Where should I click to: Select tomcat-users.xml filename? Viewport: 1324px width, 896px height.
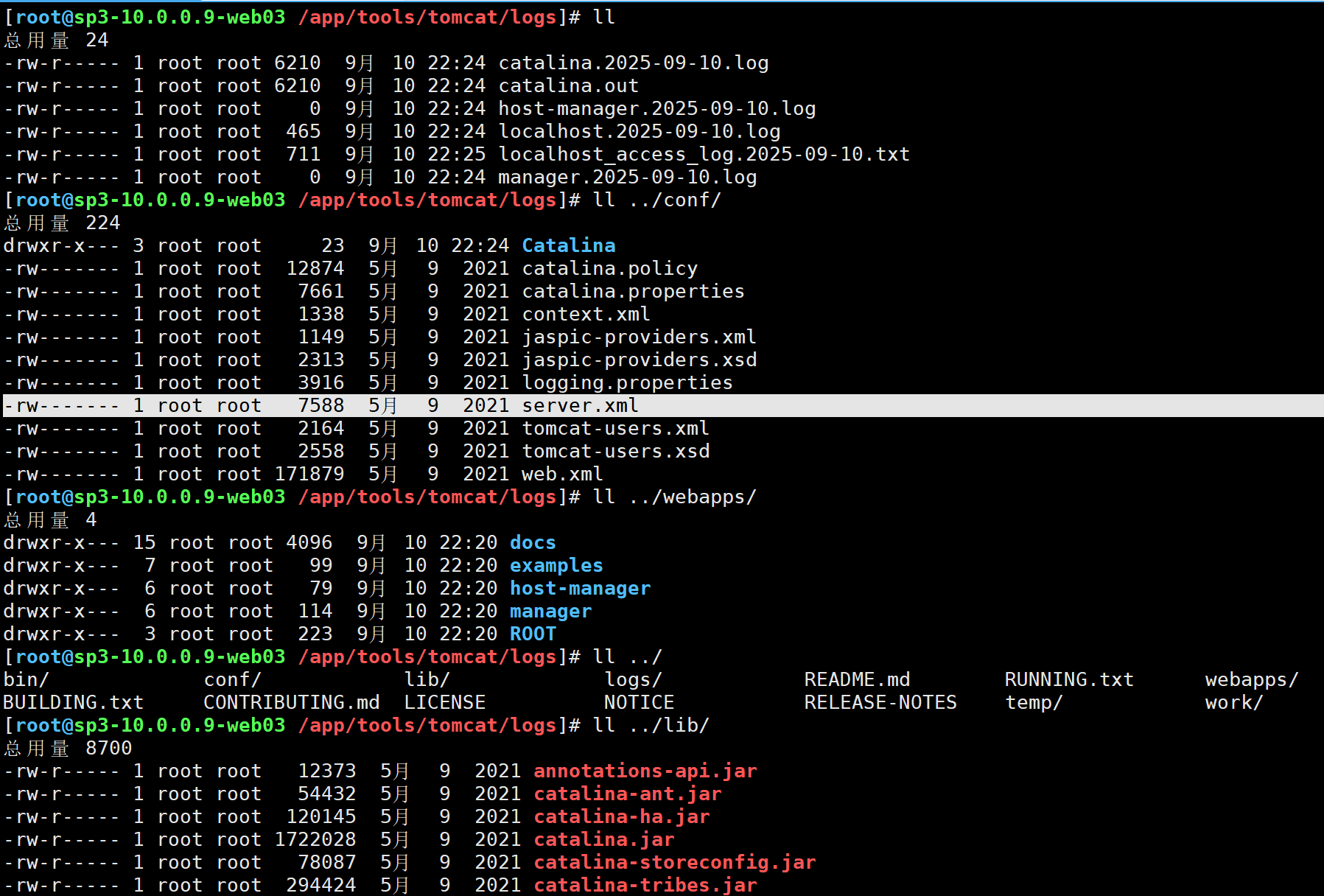point(616,428)
